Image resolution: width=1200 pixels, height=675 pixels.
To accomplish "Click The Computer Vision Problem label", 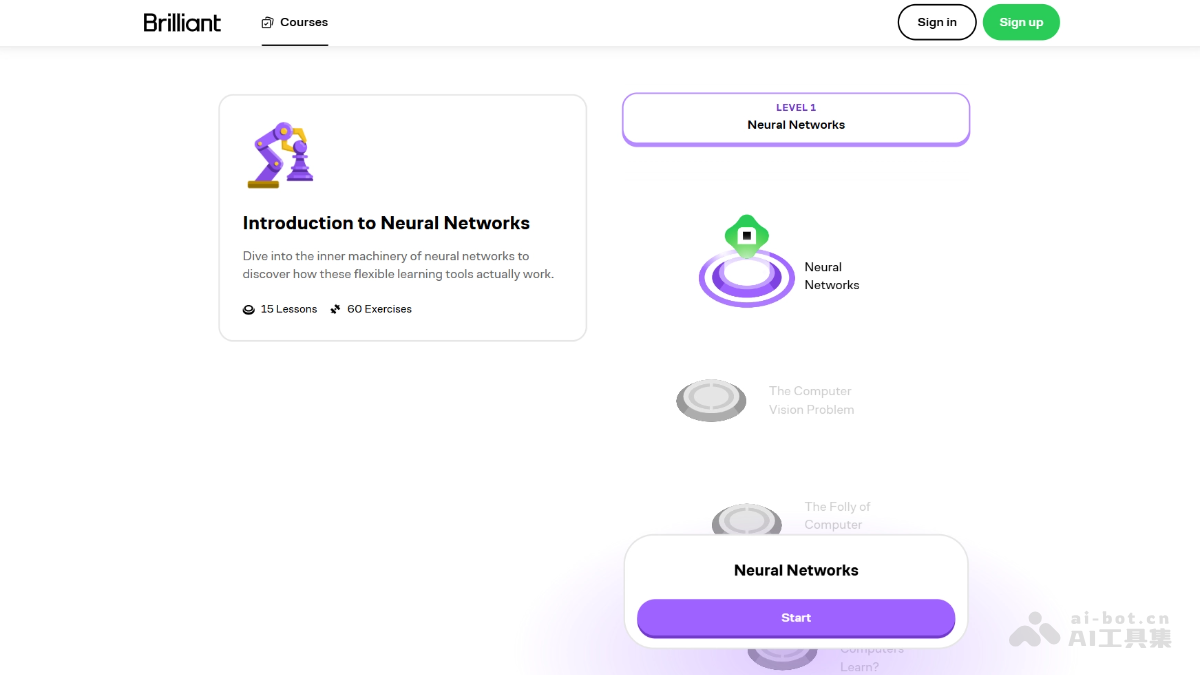I will [x=811, y=400].
